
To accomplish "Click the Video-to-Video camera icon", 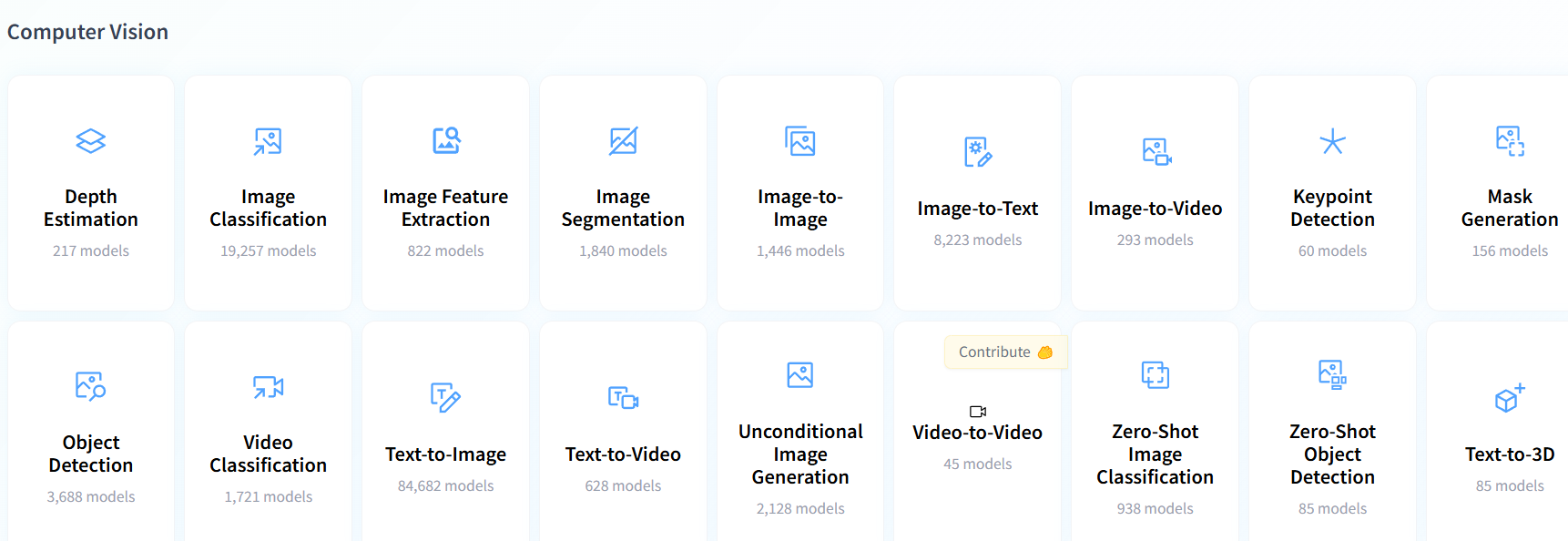I will tap(978, 412).
